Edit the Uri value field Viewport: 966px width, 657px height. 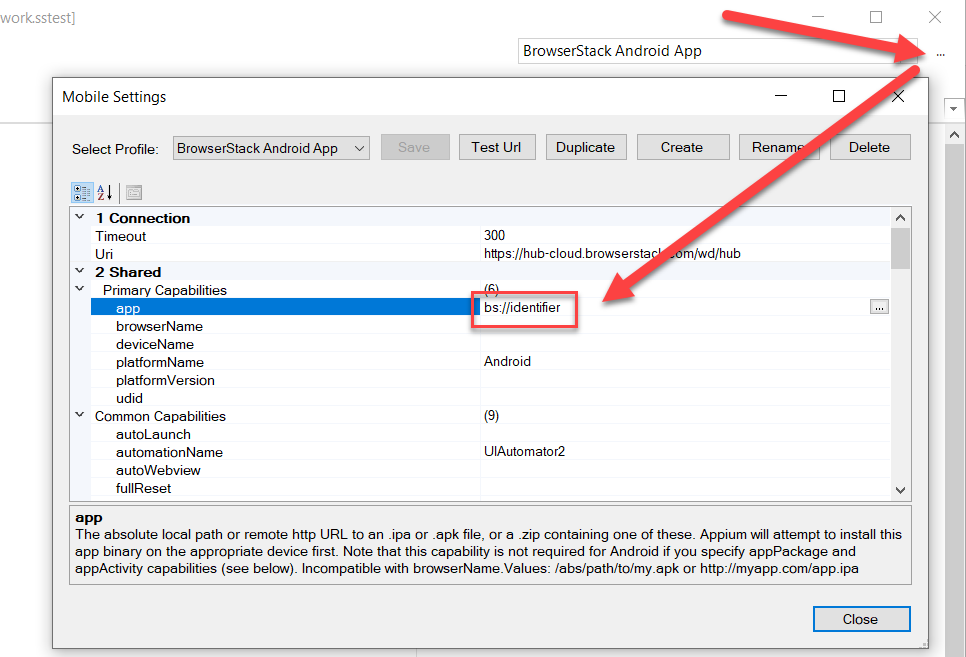click(680, 254)
